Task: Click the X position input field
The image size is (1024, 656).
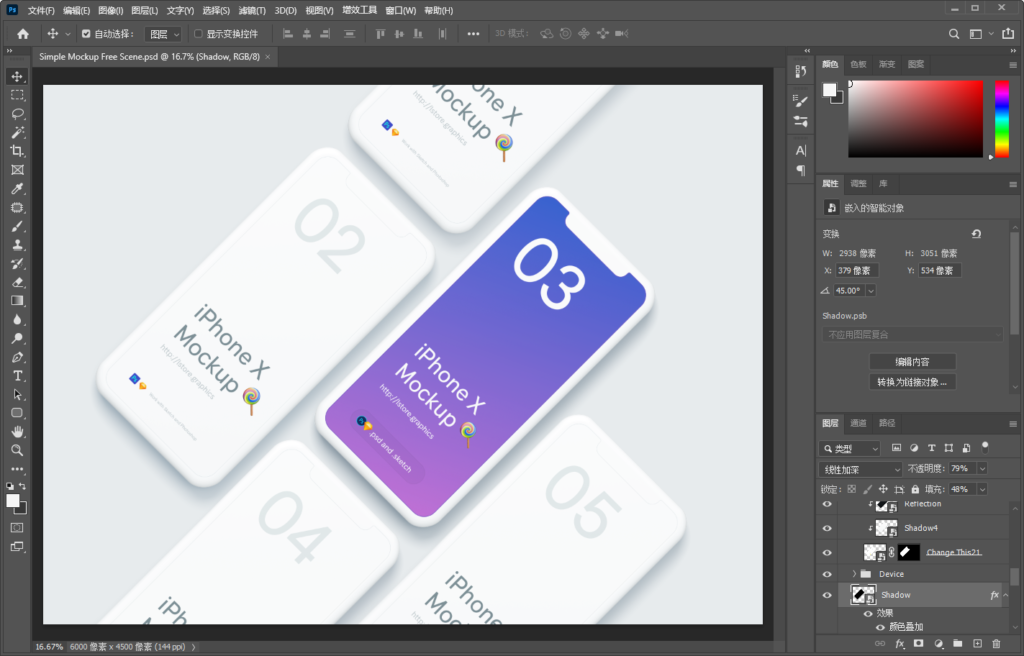Action: (x=857, y=271)
